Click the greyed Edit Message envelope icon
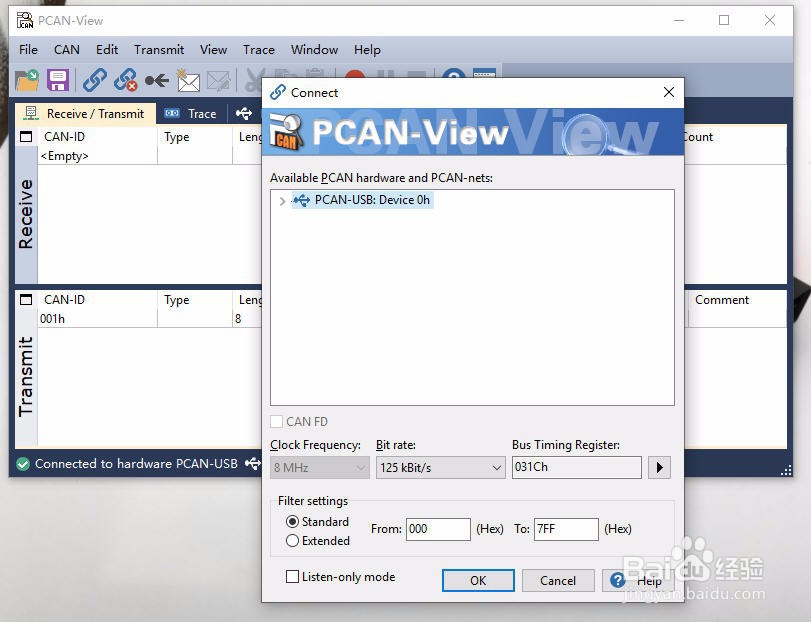Image resolution: width=811 pixels, height=622 pixels. tap(218, 81)
